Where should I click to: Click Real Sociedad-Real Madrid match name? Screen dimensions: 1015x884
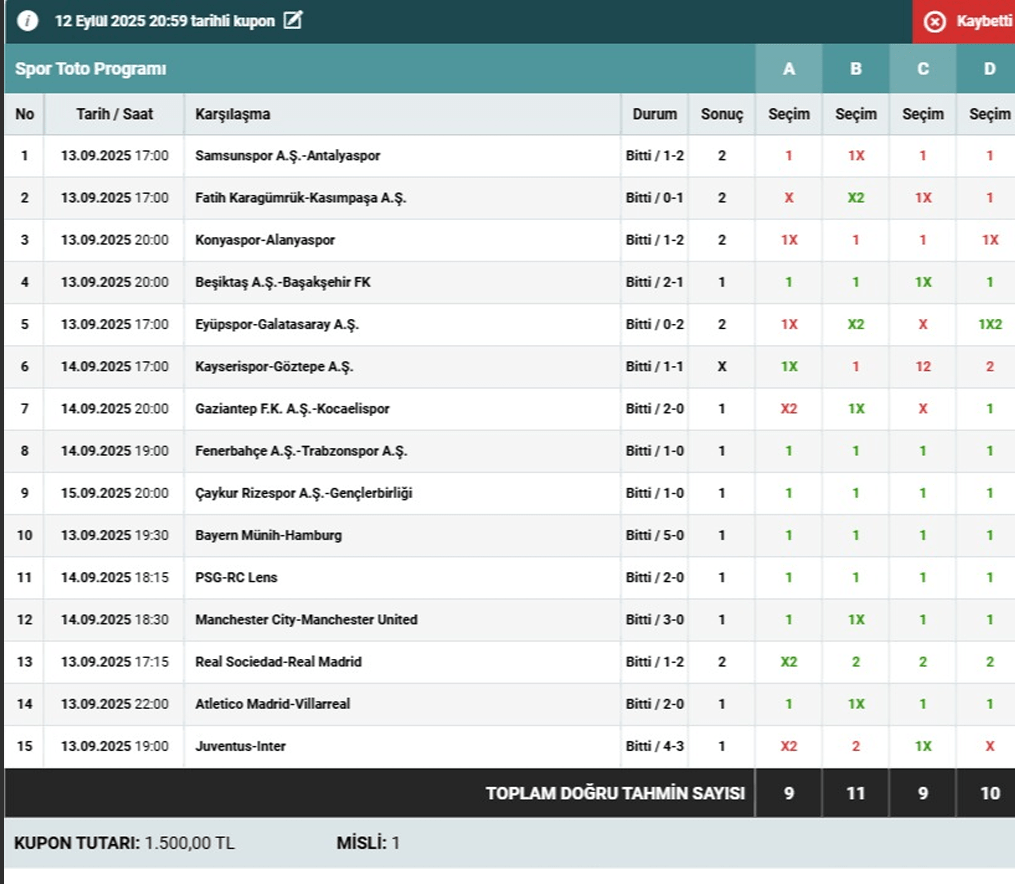point(278,662)
